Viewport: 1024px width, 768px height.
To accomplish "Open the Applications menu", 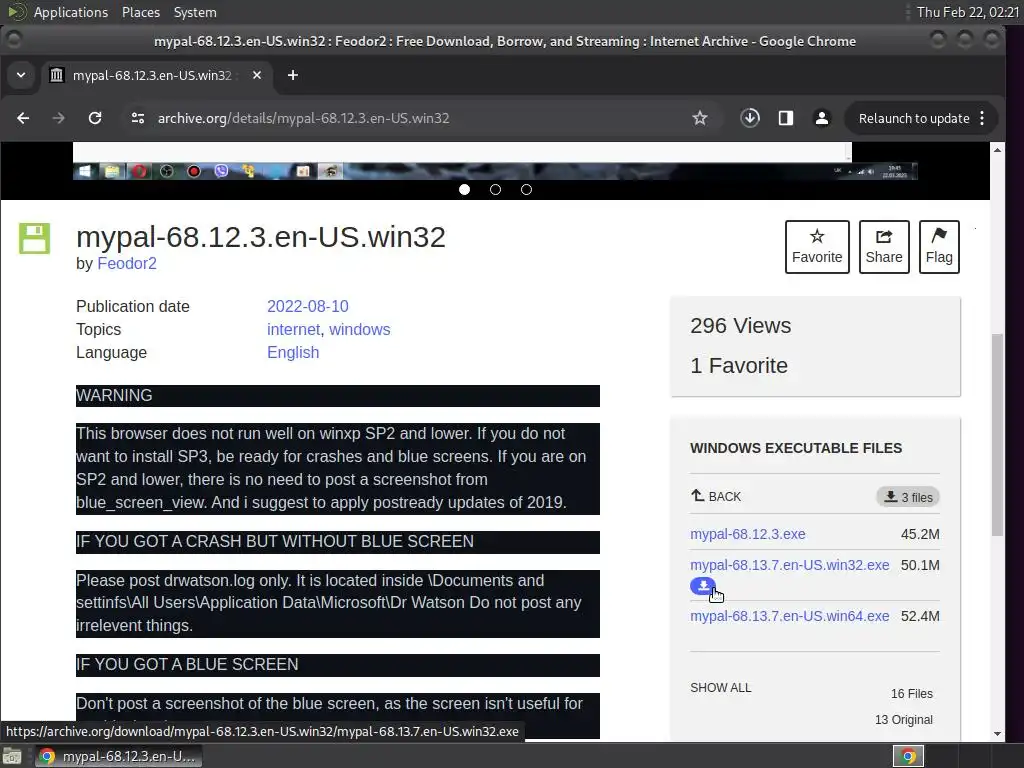I will click(71, 12).
